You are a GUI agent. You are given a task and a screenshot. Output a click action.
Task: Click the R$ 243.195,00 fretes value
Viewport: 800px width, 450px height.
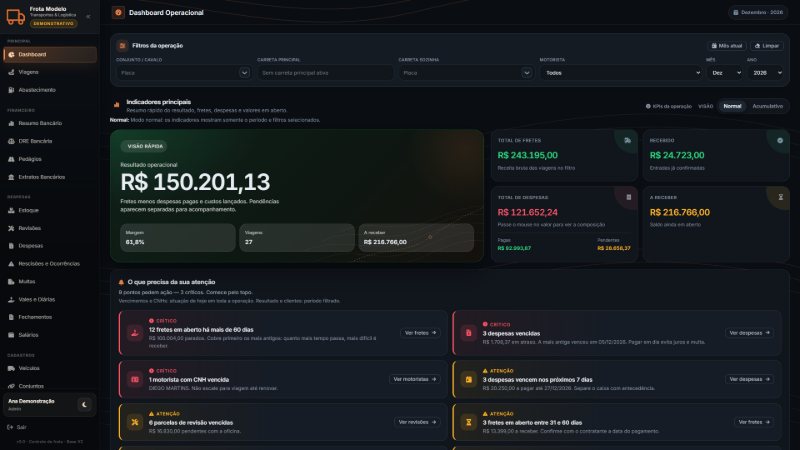[x=528, y=155]
